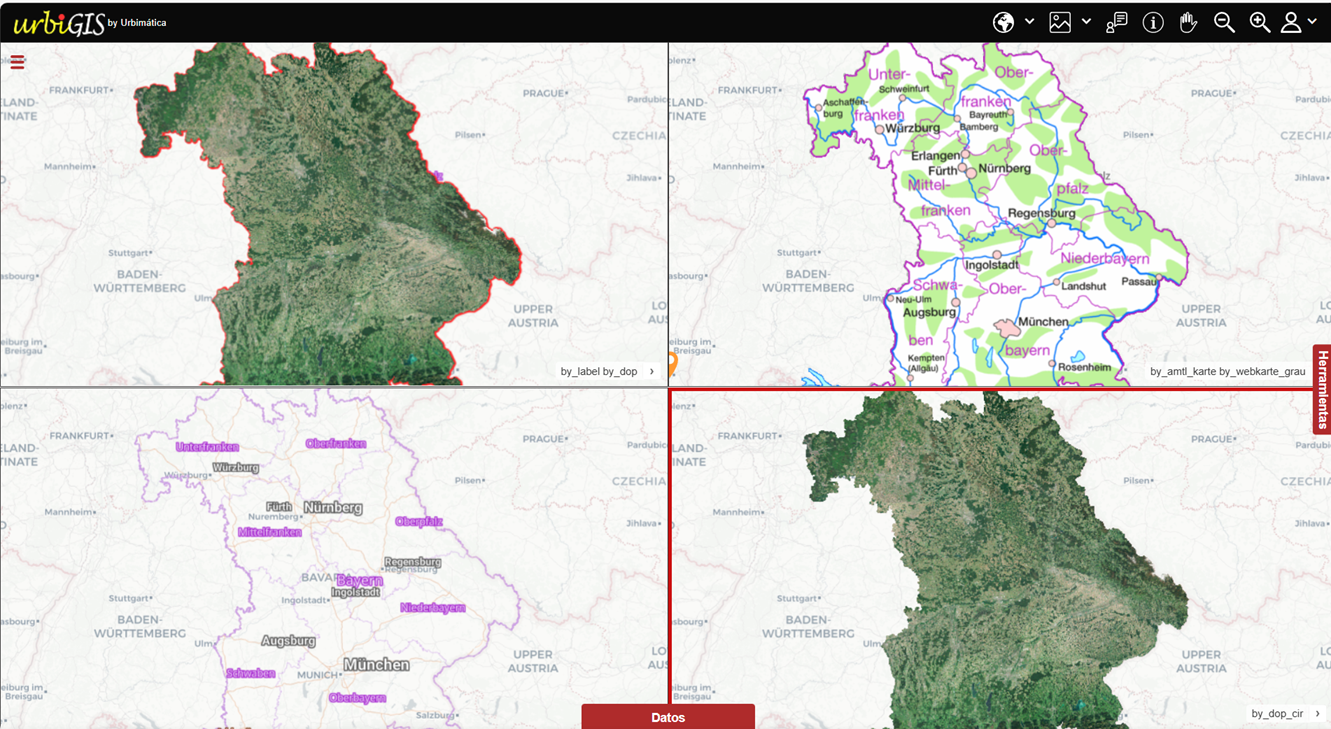
Task: Expand the user account dropdown arrow
Action: [1313, 22]
